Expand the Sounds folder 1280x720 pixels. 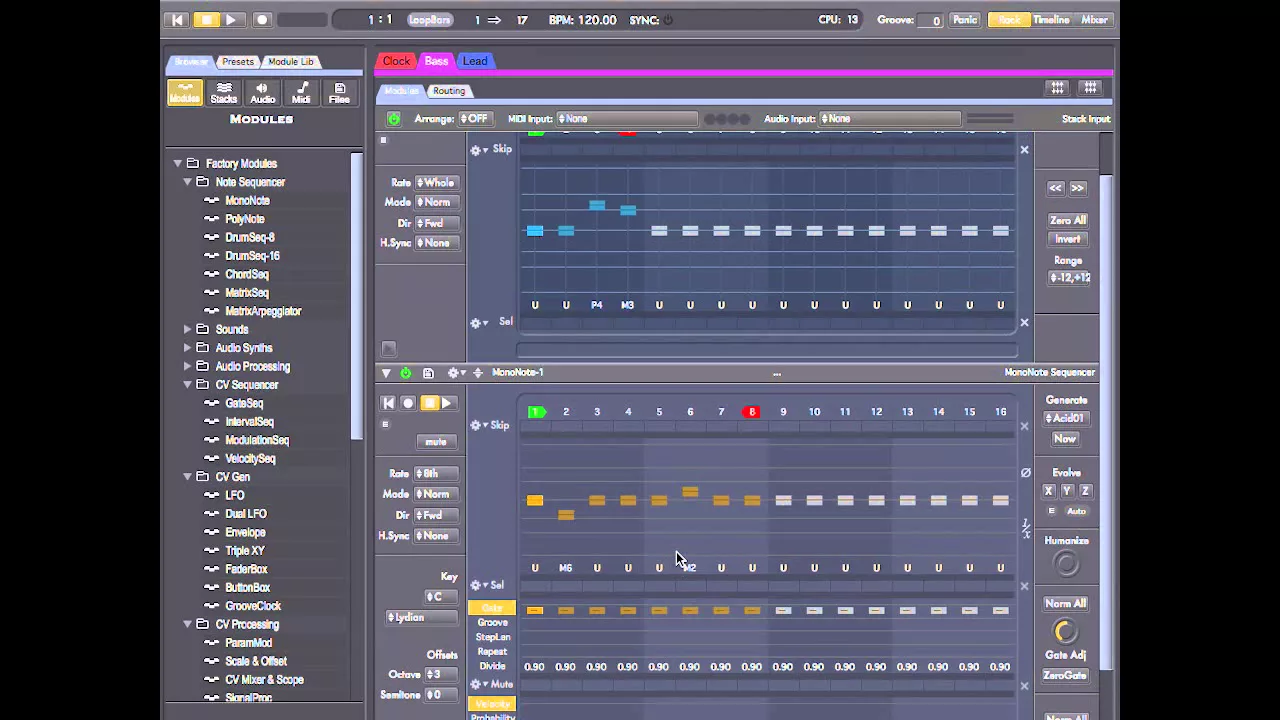[187, 330]
